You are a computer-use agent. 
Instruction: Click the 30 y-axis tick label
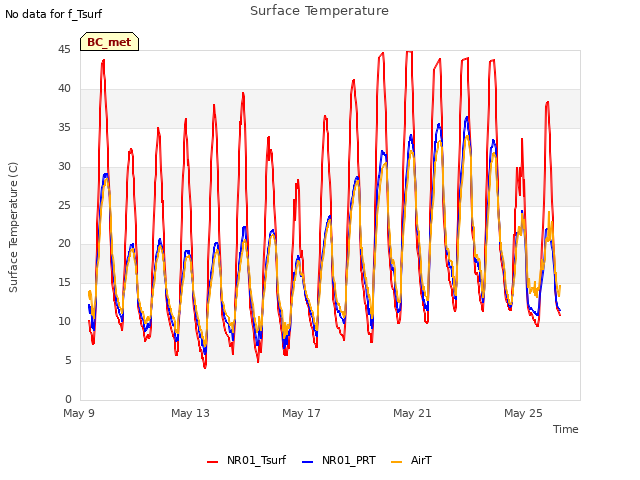pos(64,167)
